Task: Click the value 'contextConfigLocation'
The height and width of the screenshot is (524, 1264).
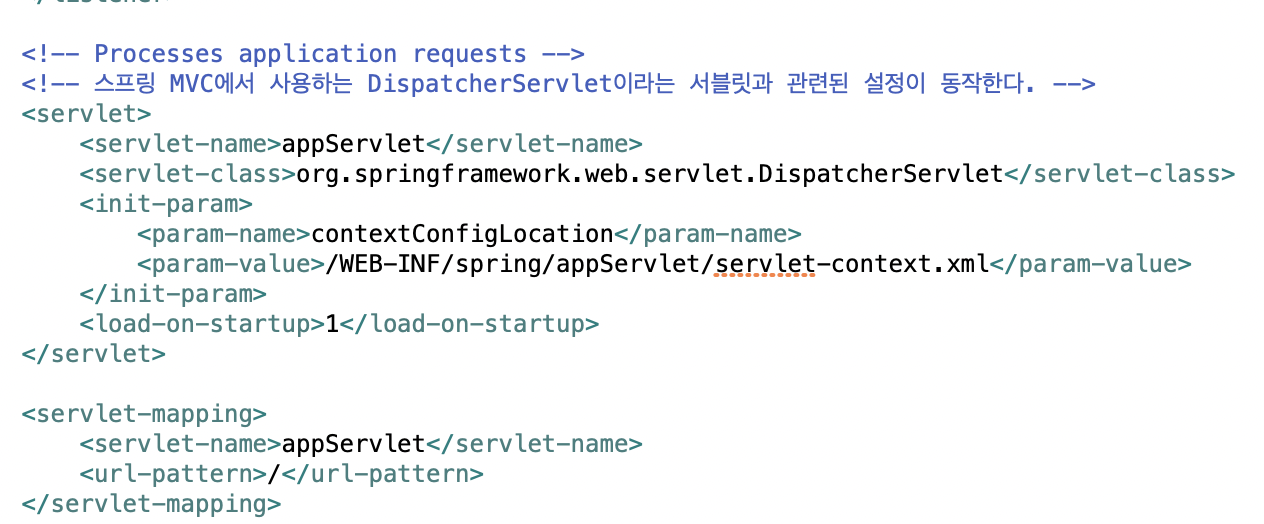Action: [462, 234]
